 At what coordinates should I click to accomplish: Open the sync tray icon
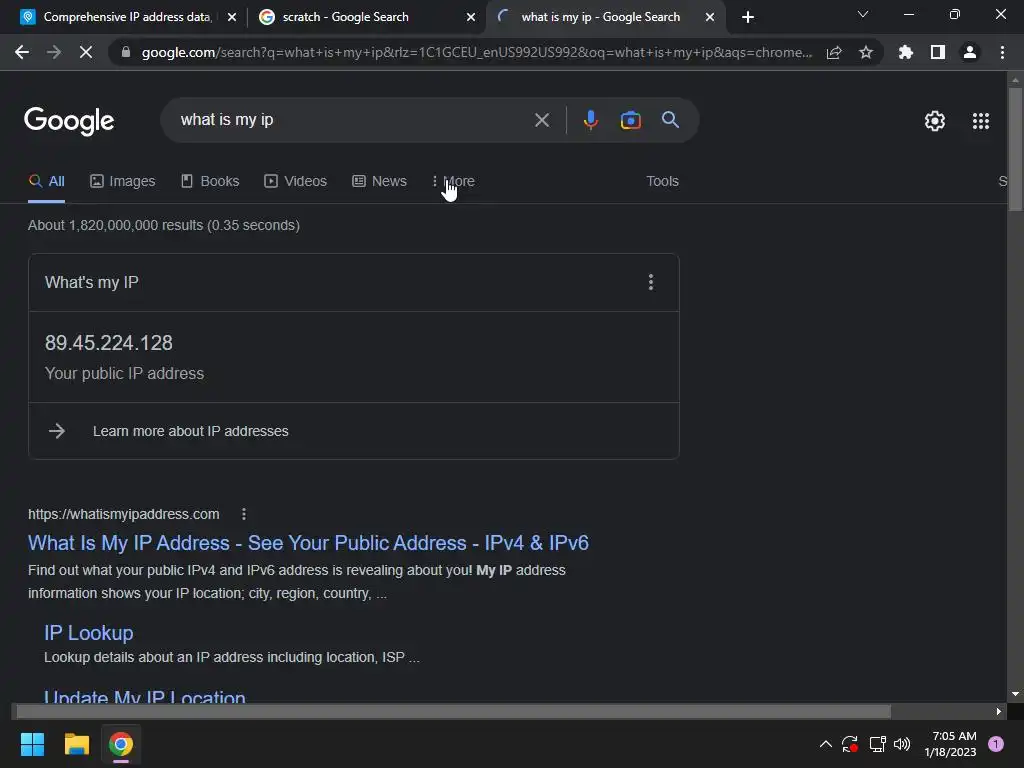850,744
